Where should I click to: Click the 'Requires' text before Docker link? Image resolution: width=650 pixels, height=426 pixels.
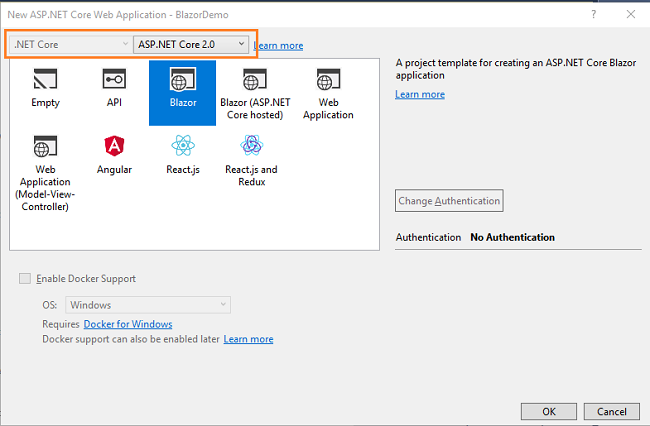(61, 324)
